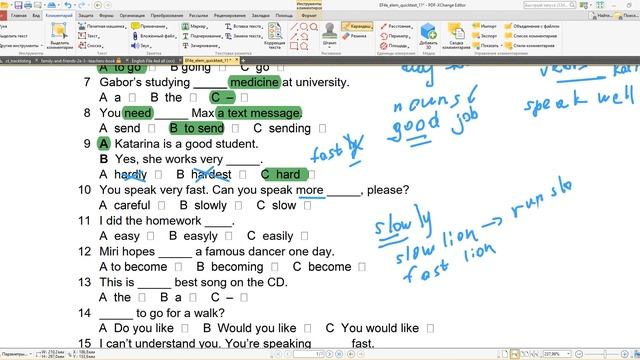
Task: Expand the Show comments dropdown
Action: pyautogui.click(x=502, y=45)
